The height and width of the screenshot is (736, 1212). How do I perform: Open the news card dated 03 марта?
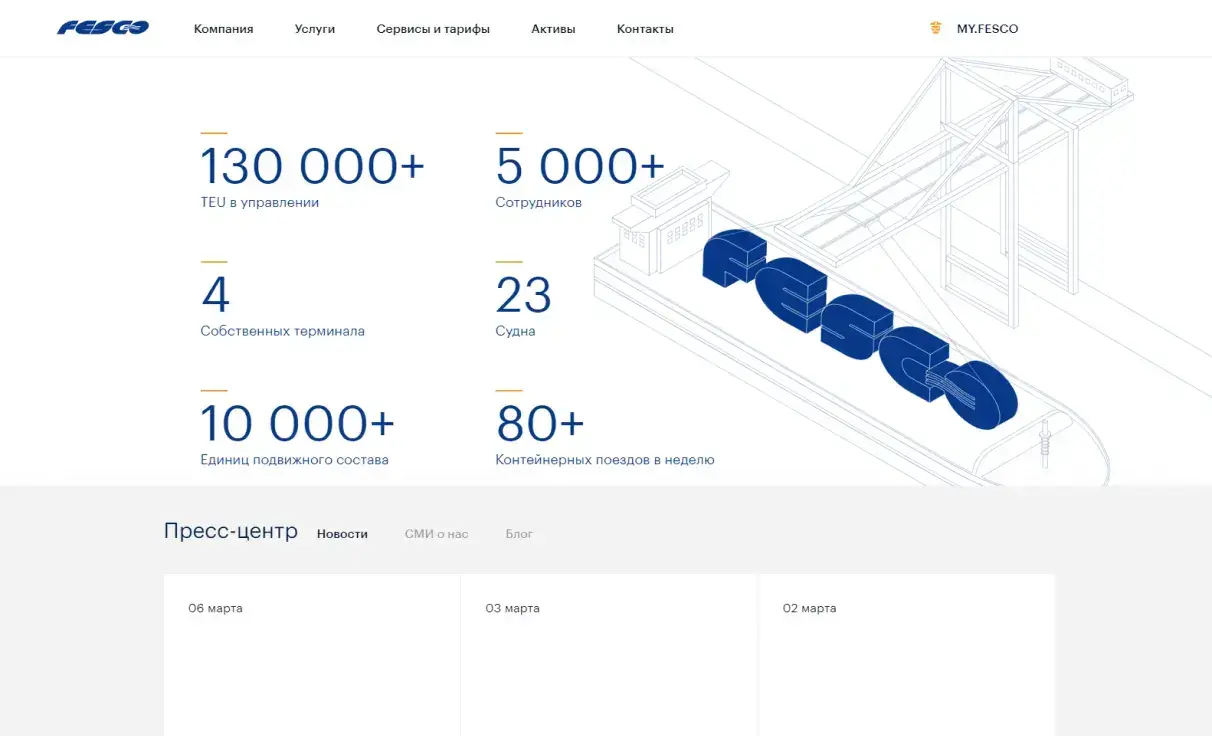click(609, 655)
